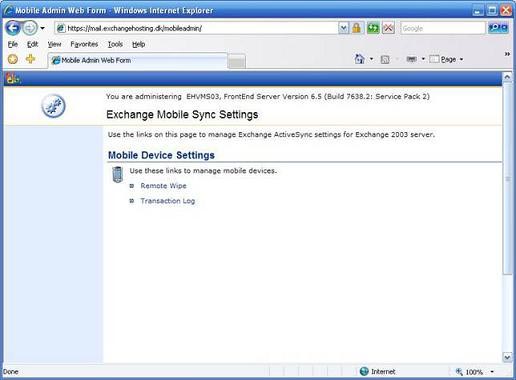Click the zoom level magnifier icon

(459, 372)
